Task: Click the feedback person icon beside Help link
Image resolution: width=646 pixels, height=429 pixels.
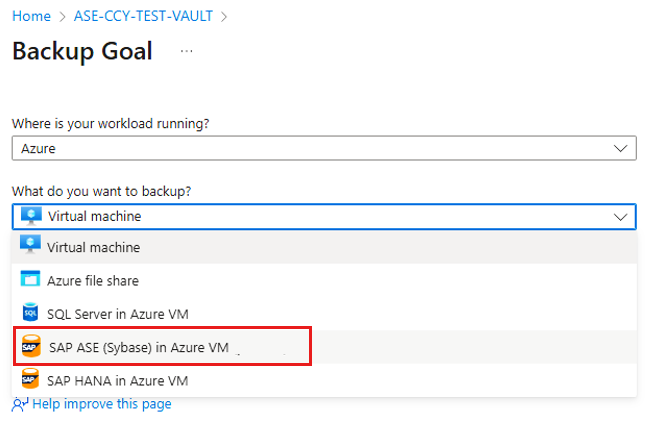Action: 20,404
